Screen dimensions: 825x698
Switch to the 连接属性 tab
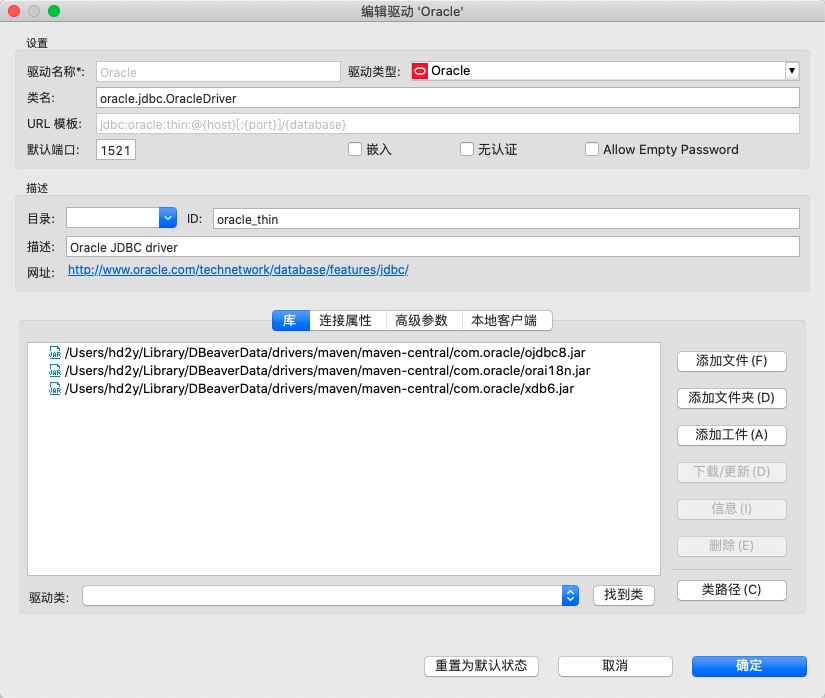tap(346, 320)
